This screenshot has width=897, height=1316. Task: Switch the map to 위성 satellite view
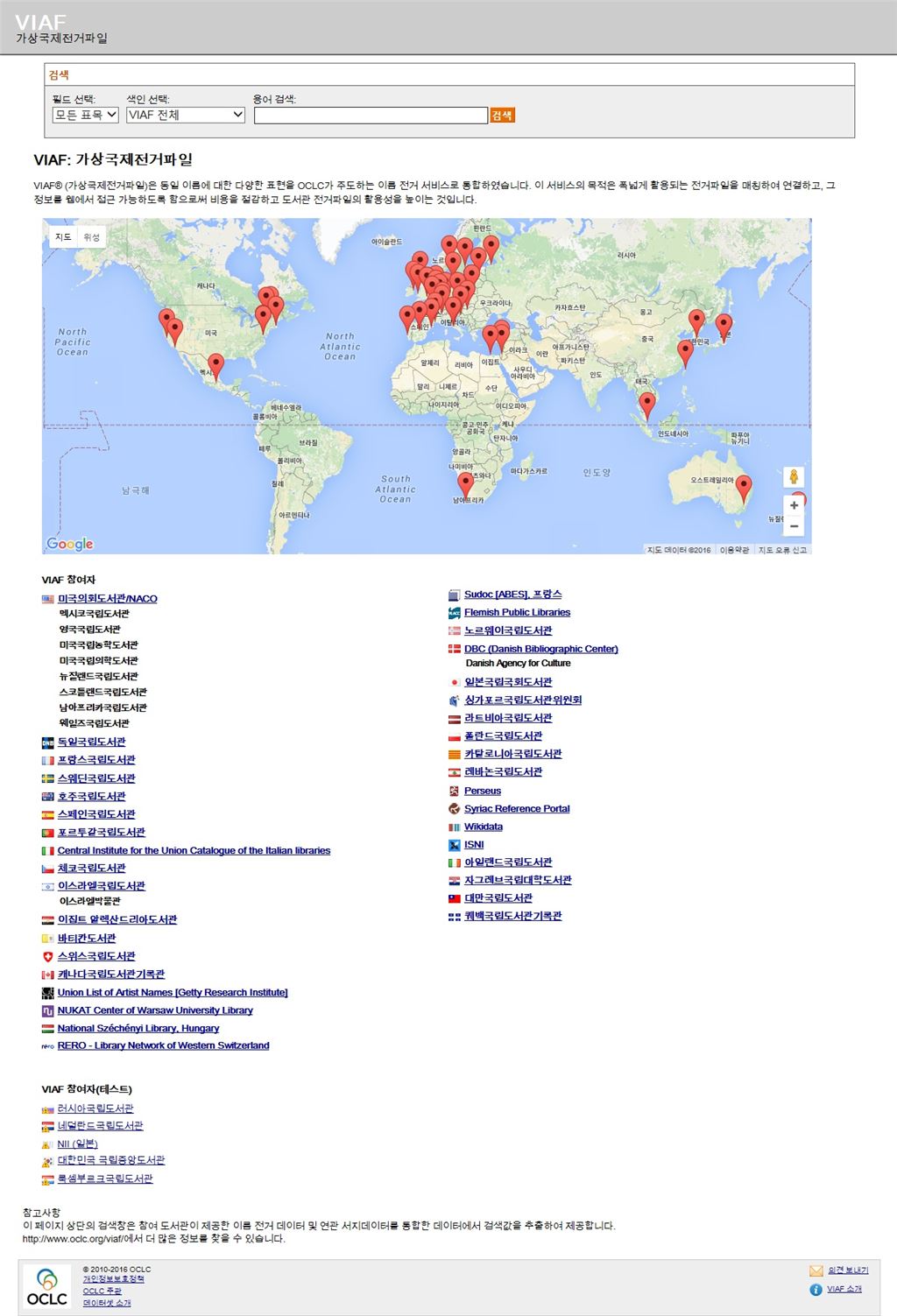(x=91, y=237)
